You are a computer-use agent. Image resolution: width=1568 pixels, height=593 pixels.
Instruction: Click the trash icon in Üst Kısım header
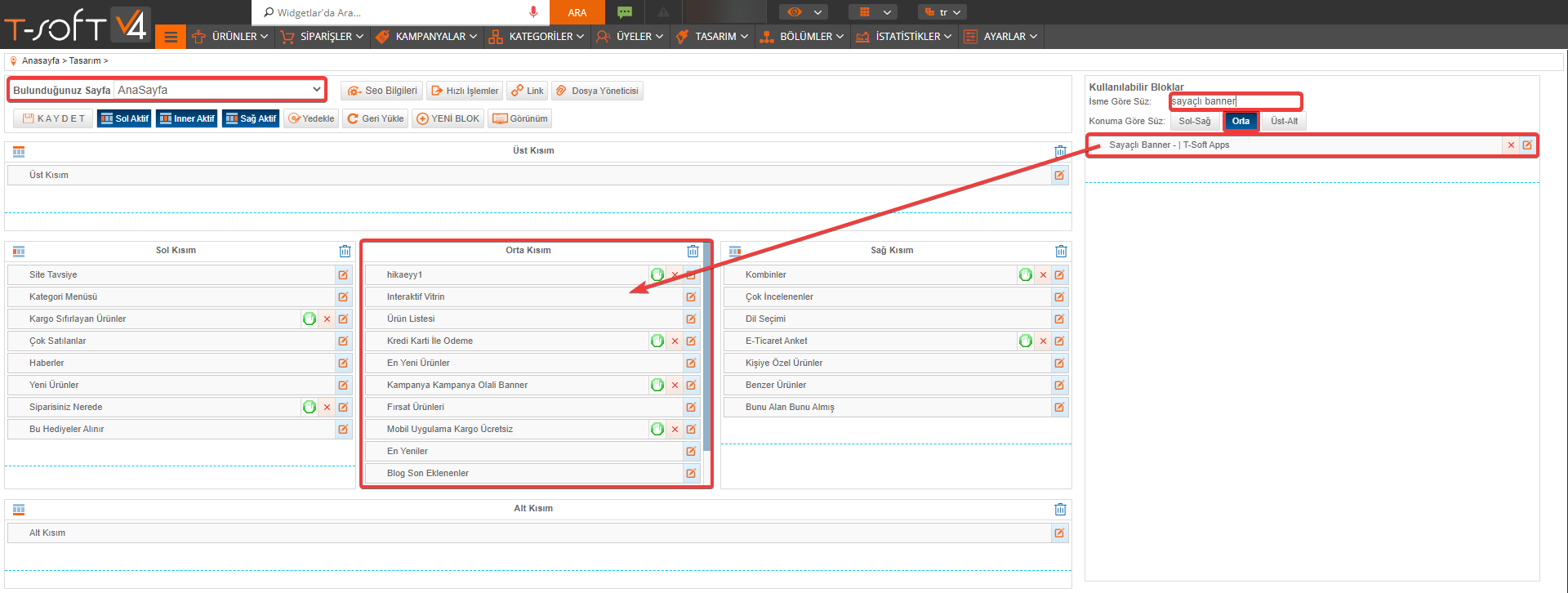coord(1060,151)
